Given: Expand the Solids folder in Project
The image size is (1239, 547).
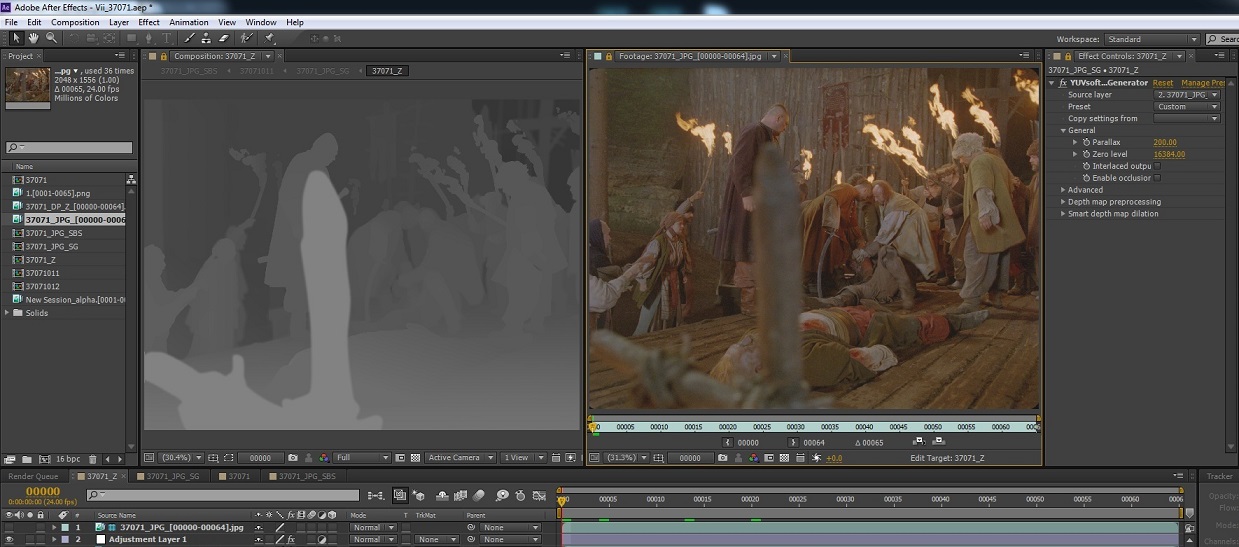Looking at the screenshot, I should coord(8,313).
